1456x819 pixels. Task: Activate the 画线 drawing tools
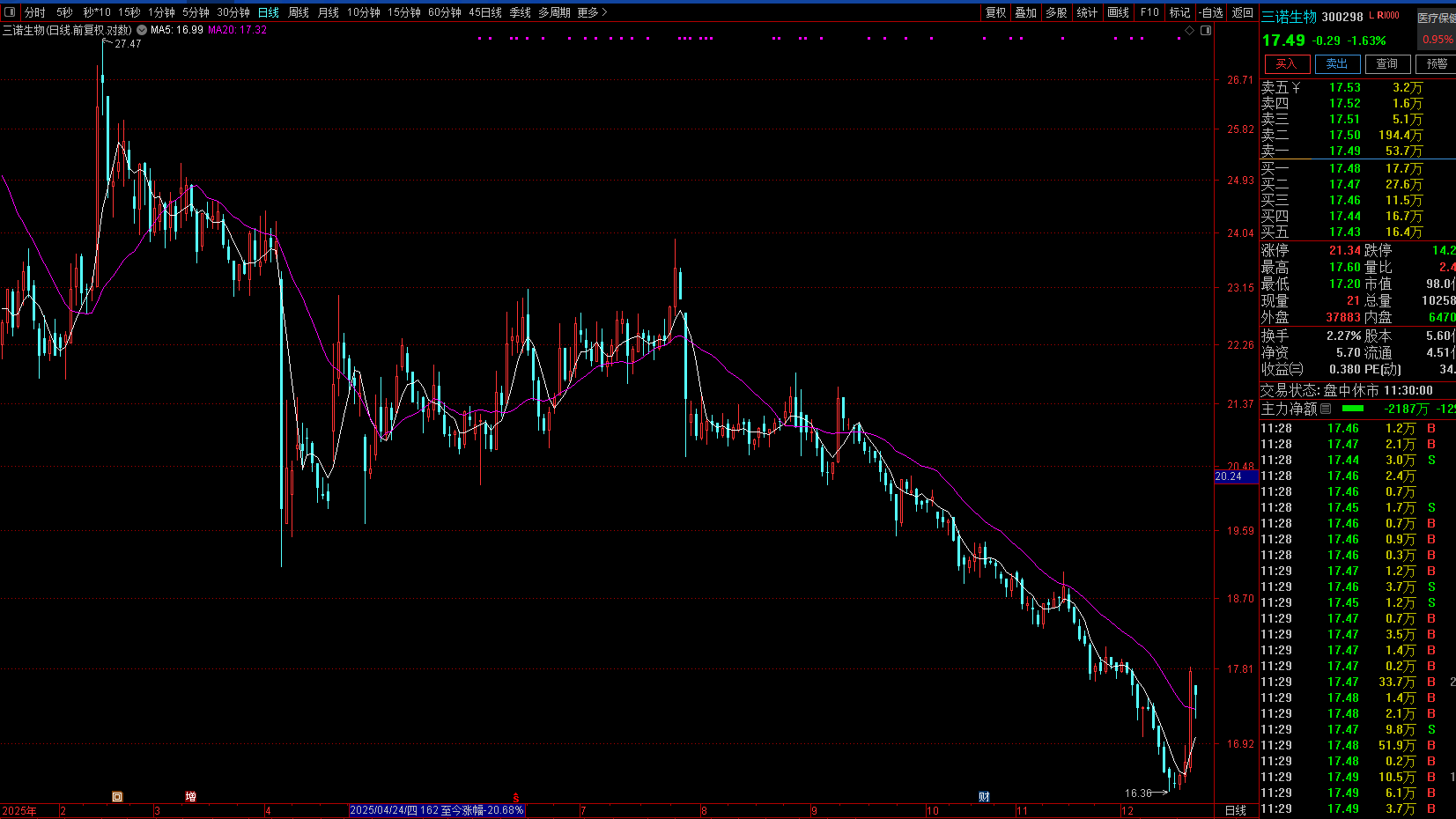[1119, 12]
